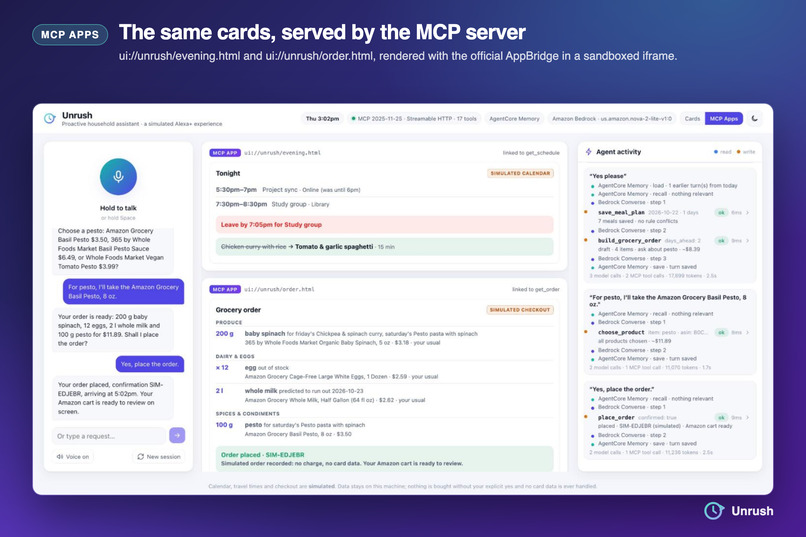
Task: Toggle dark mode with the moon icon
Action: (x=755, y=119)
